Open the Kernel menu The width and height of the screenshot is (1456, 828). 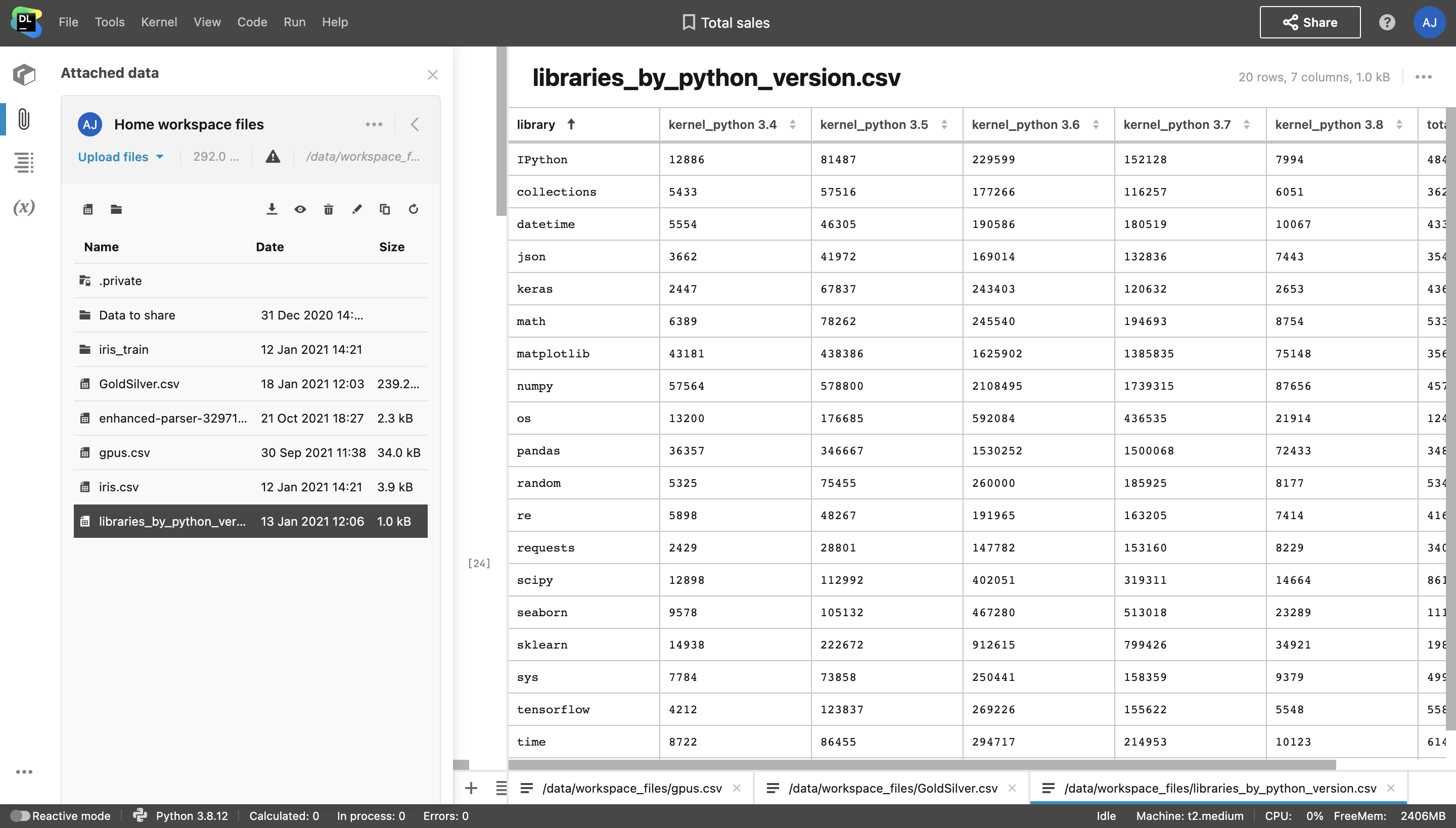159,22
